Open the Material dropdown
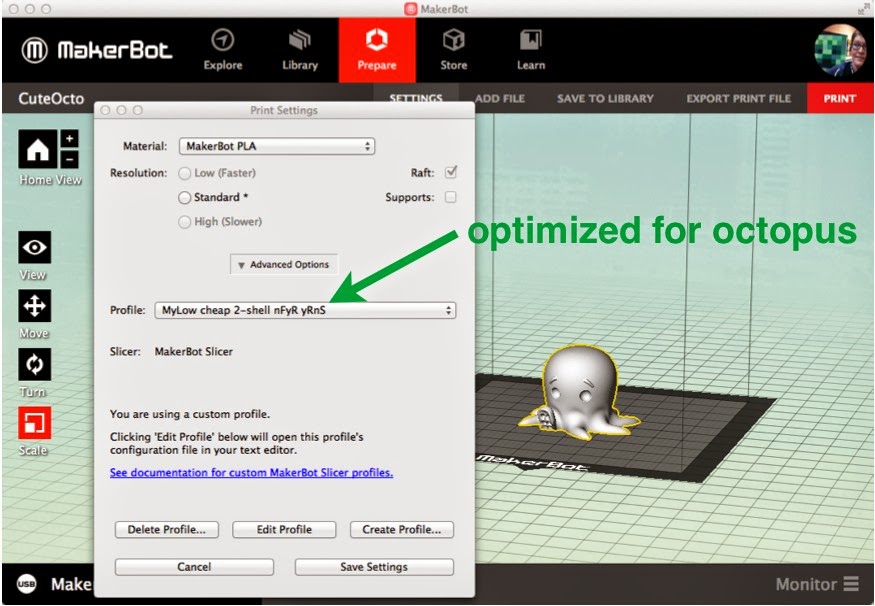 (277, 146)
